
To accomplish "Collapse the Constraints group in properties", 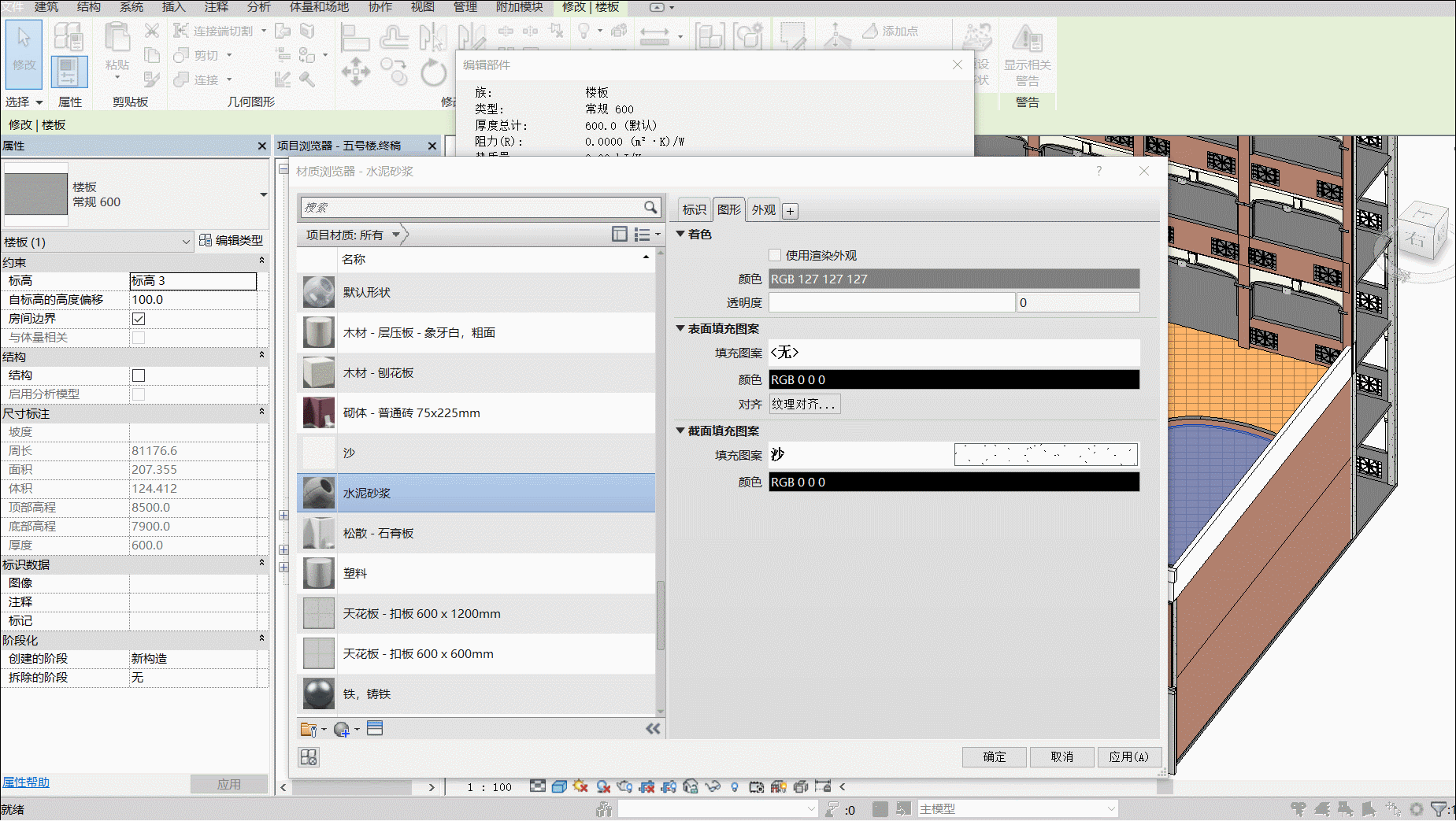I will coord(261,261).
